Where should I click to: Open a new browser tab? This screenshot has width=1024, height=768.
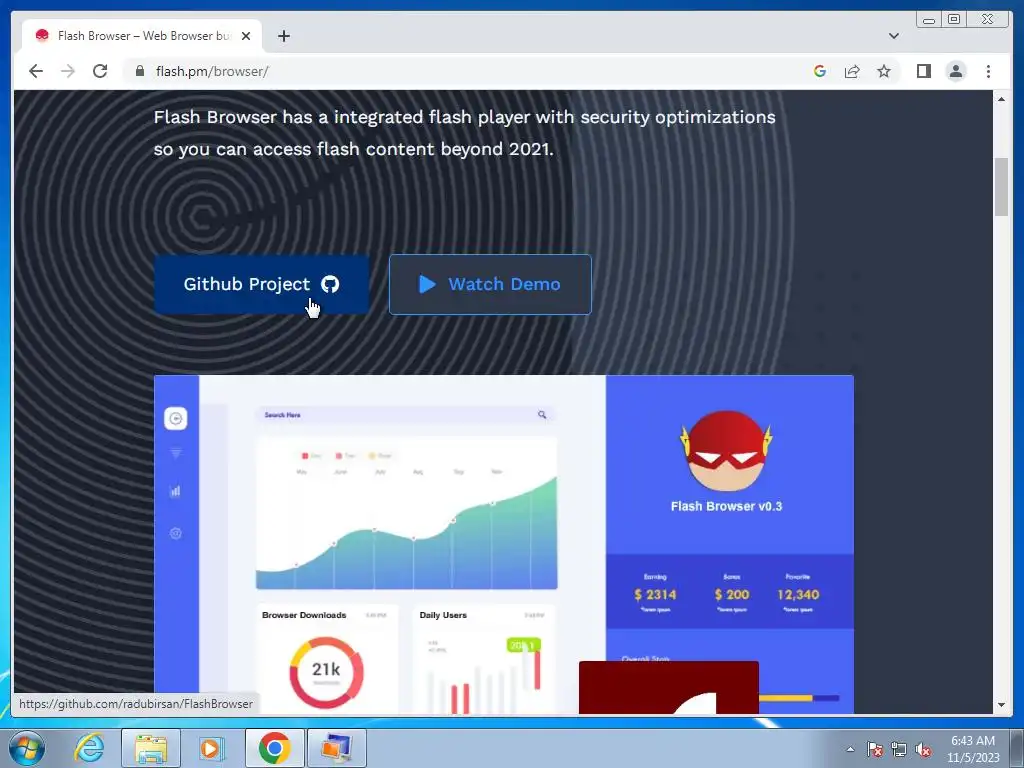click(x=283, y=36)
